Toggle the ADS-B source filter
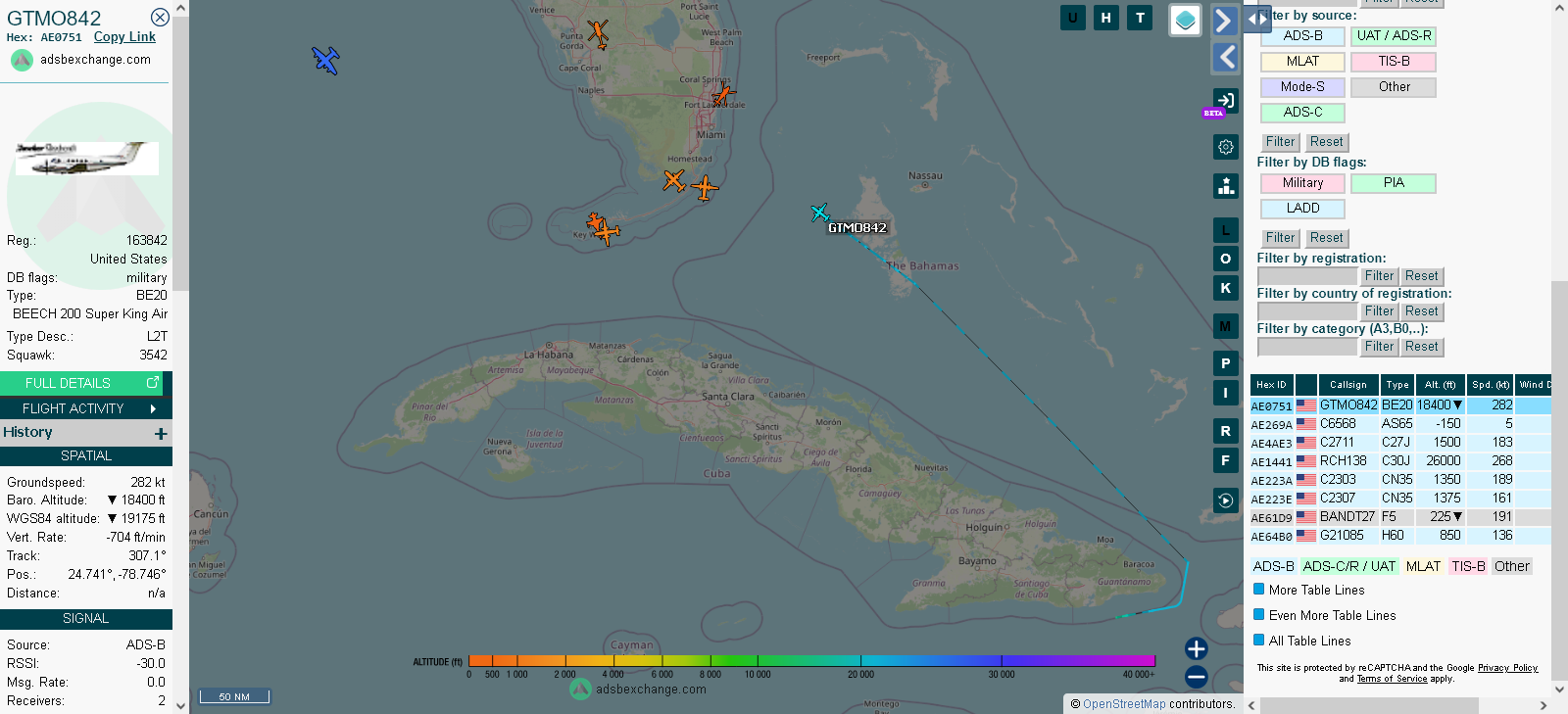The image size is (1568, 714). (x=1302, y=36)
